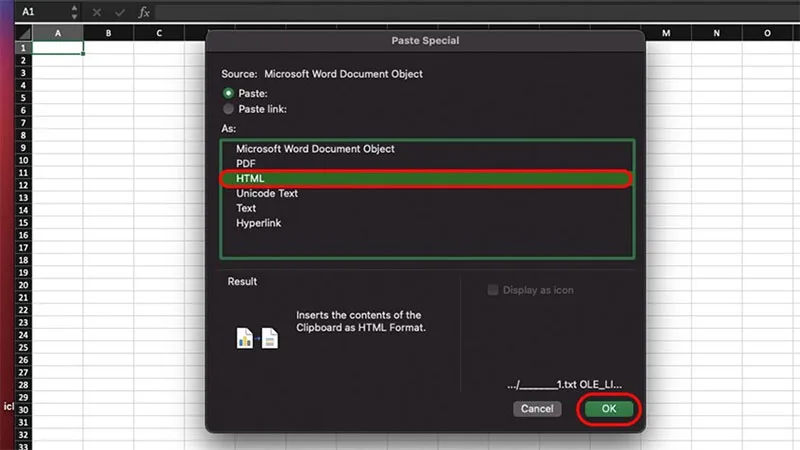Screen dimensions: 800x450
Task: Select row 1 header
Action: click(x=23, y=48)
